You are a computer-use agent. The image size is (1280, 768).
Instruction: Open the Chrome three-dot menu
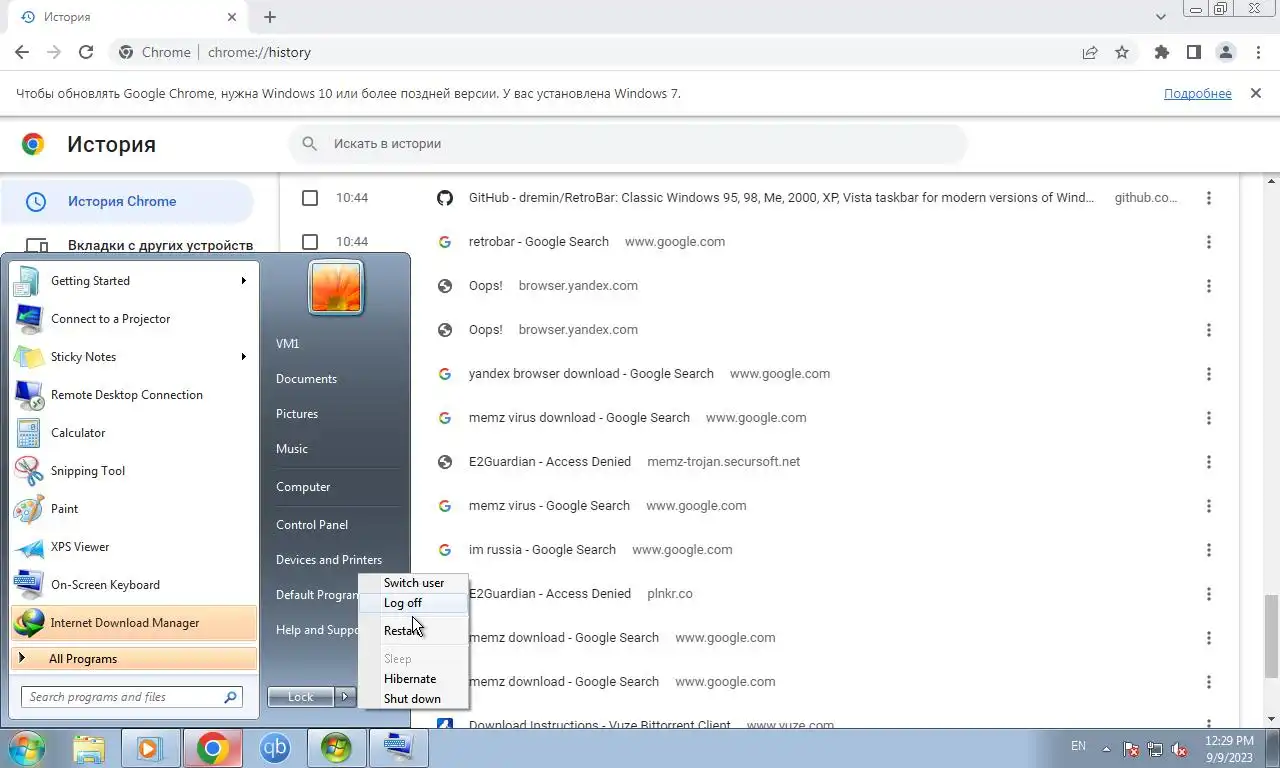(1257, 52)
